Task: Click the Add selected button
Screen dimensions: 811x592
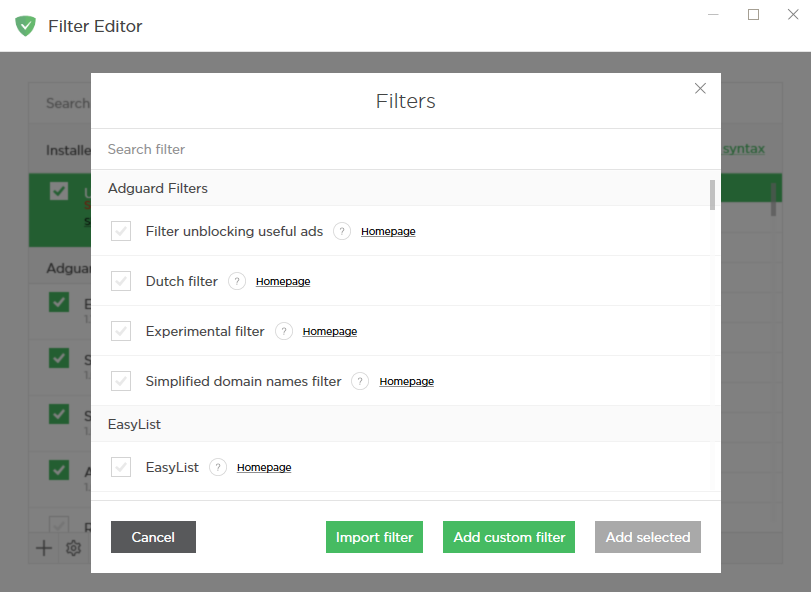Action: (648, 537)
